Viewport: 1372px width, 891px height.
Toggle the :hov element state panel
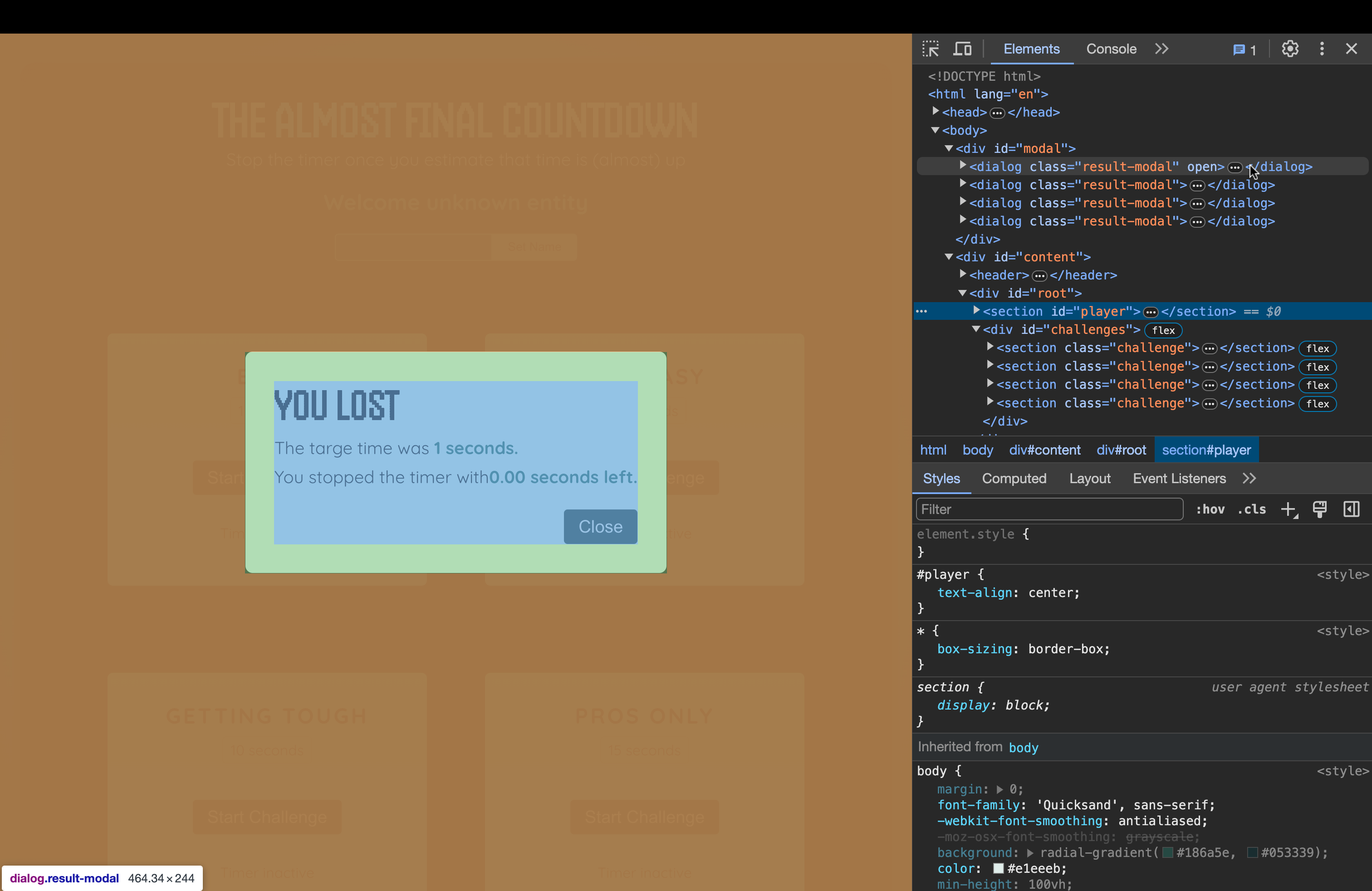(1210, 509)
